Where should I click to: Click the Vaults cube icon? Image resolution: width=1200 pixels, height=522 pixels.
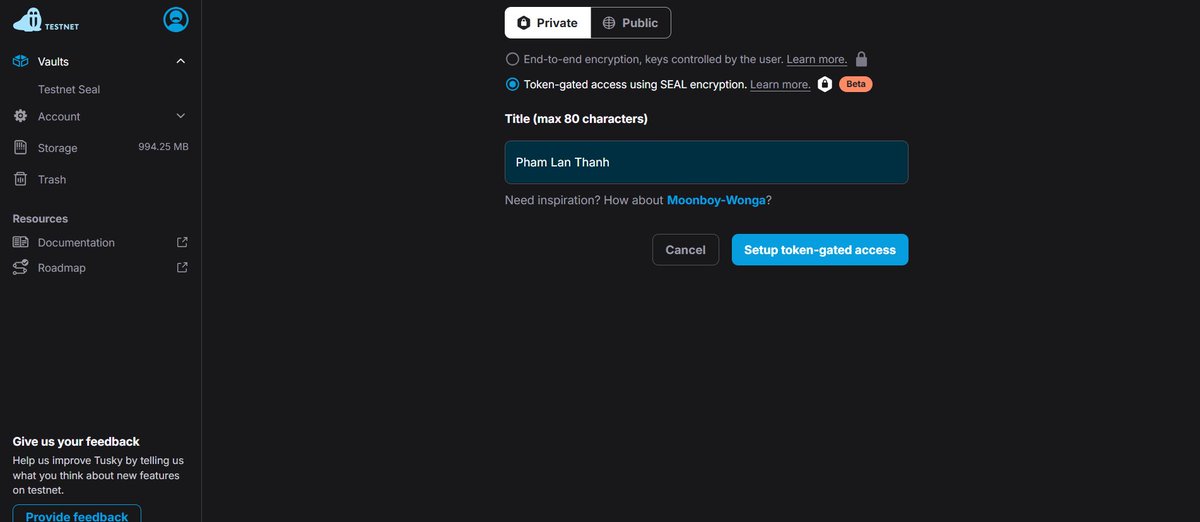click(20, 62)
